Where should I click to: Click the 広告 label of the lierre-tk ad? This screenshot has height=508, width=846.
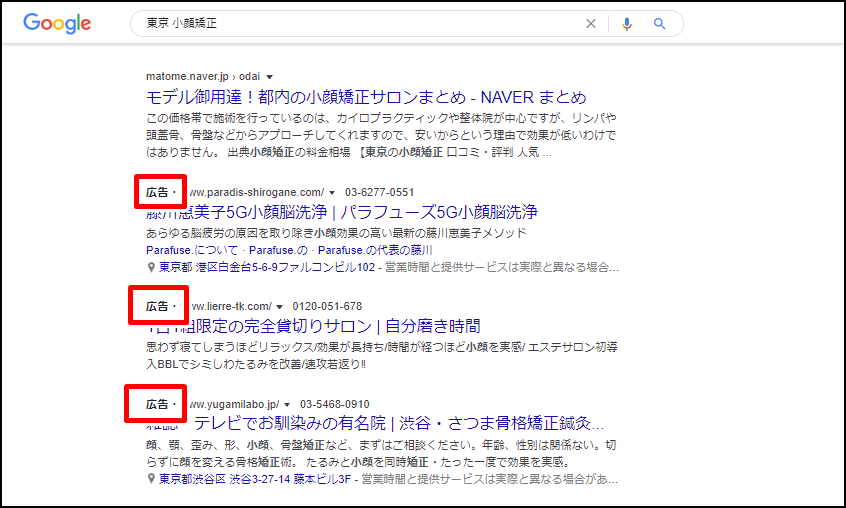click(157, 306)
